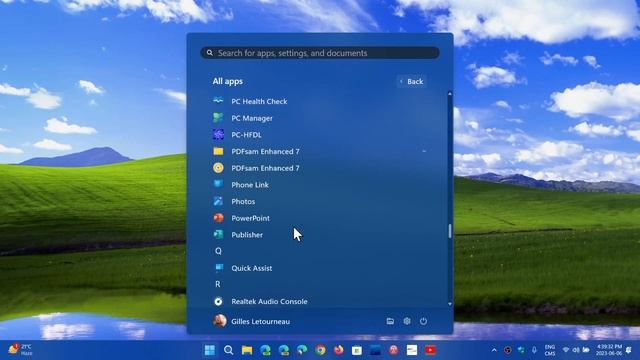This screenshot has height=360, width=640.
Task: Expand the PDFsam Enhanced 7 folder chevron
Action: click(x=424, y=151)
